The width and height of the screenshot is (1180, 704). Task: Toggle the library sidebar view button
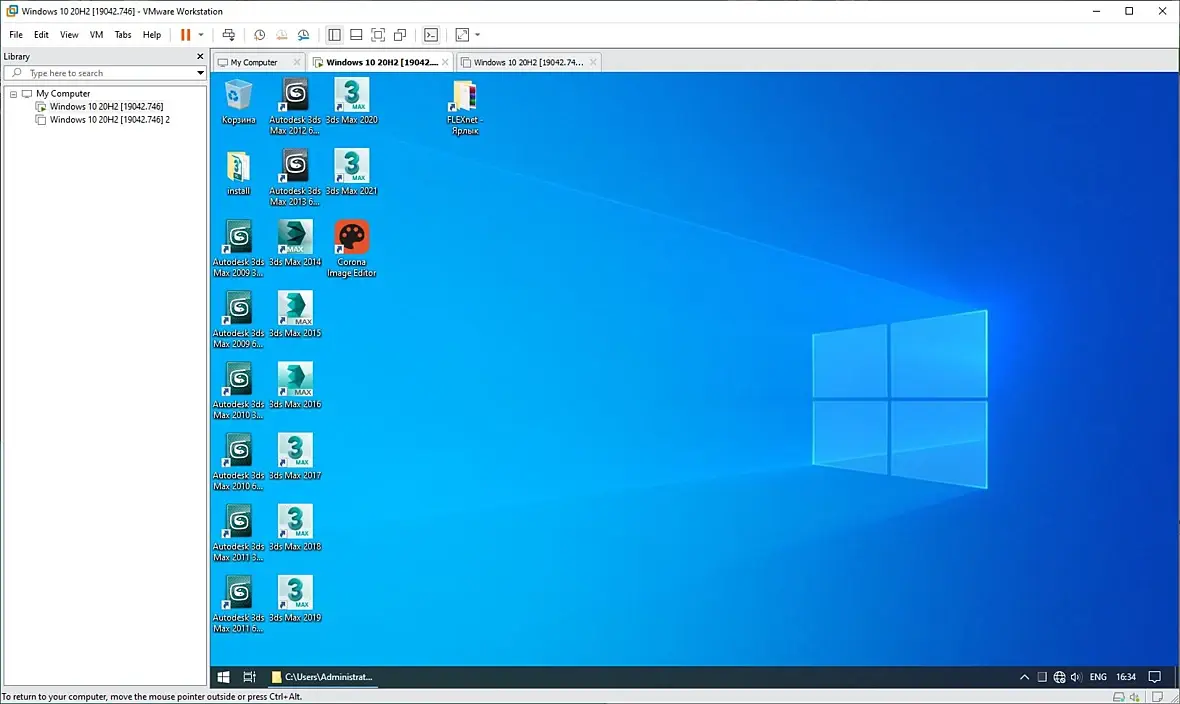click(x=334, y=35)
